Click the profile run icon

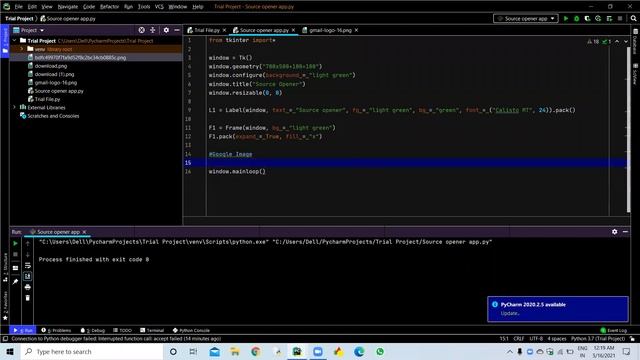click(598, 18)
